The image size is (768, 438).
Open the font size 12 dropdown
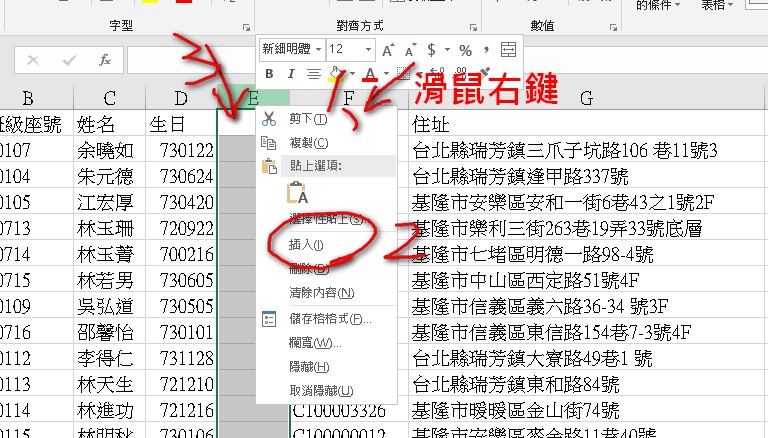367,49
